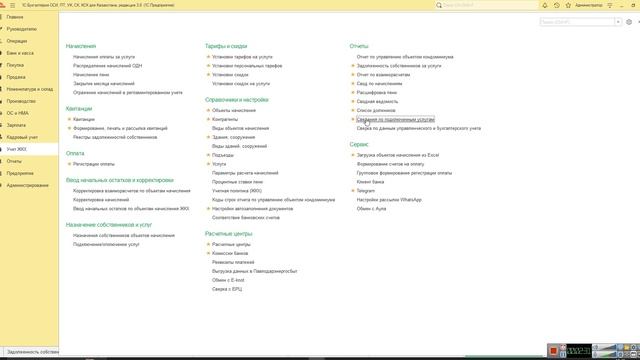Toggle favorite star for Подъезды
640x360 pixels.
coord(209,155)
